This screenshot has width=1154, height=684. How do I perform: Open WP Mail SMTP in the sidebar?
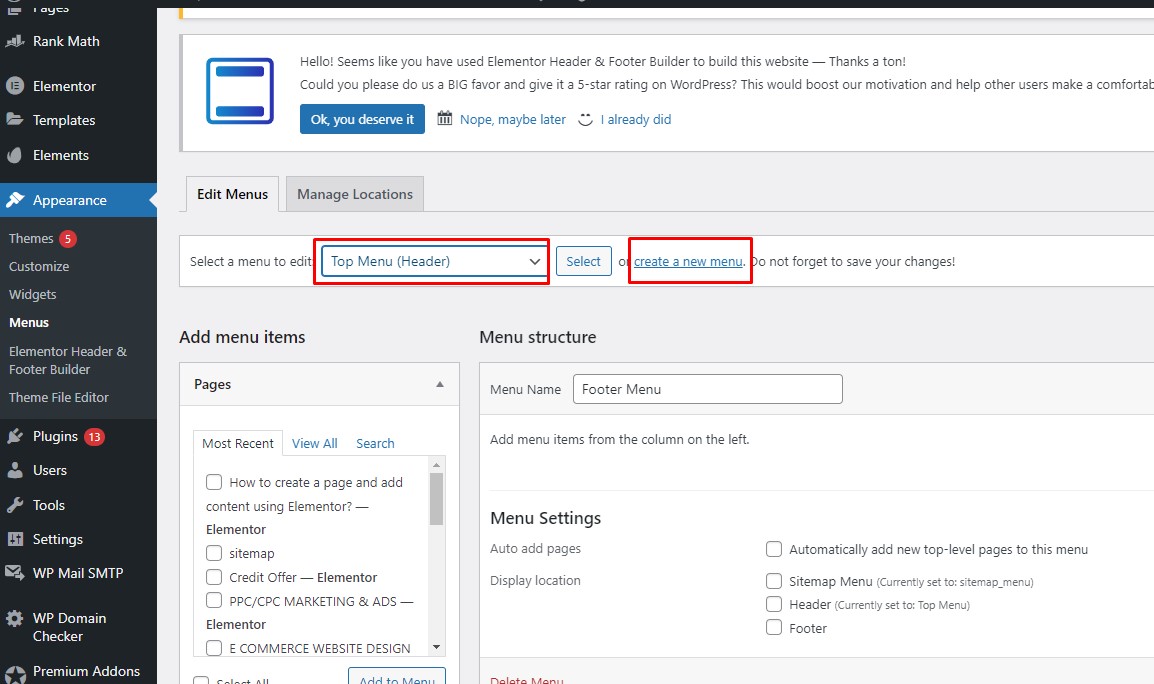(x=78, y=573)
